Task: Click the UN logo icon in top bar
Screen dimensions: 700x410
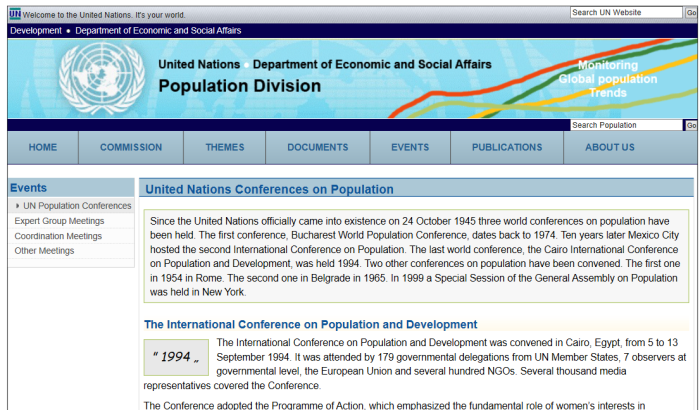Action: pyautogui.click(x=15, y=14)
